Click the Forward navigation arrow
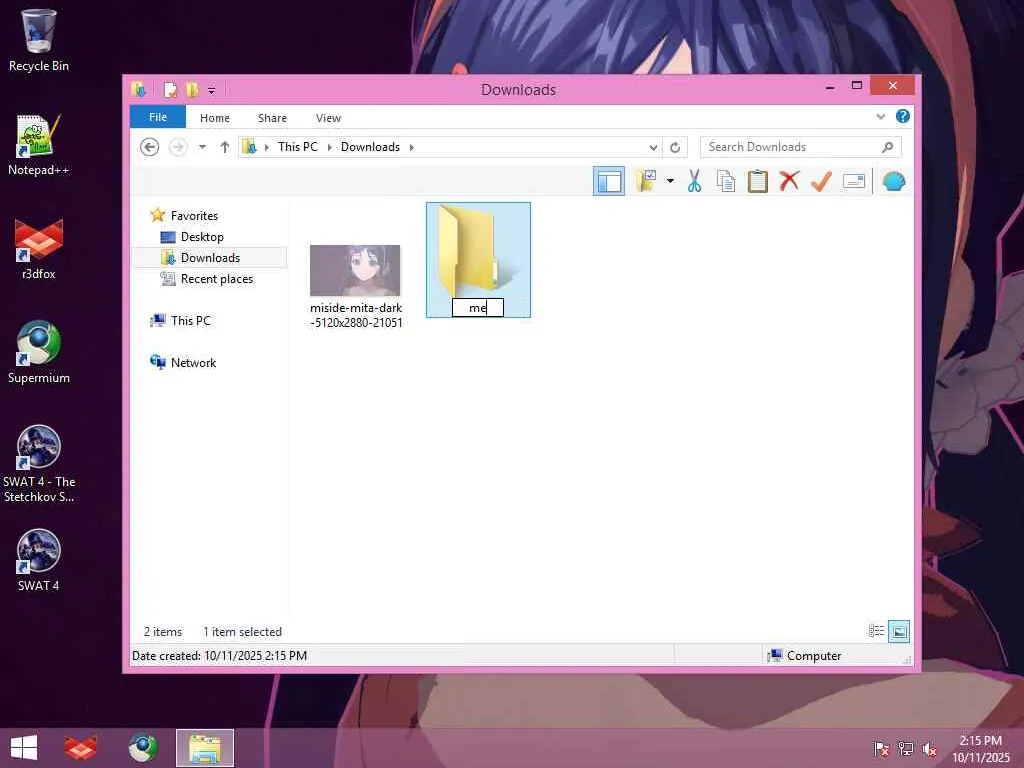 178,147
